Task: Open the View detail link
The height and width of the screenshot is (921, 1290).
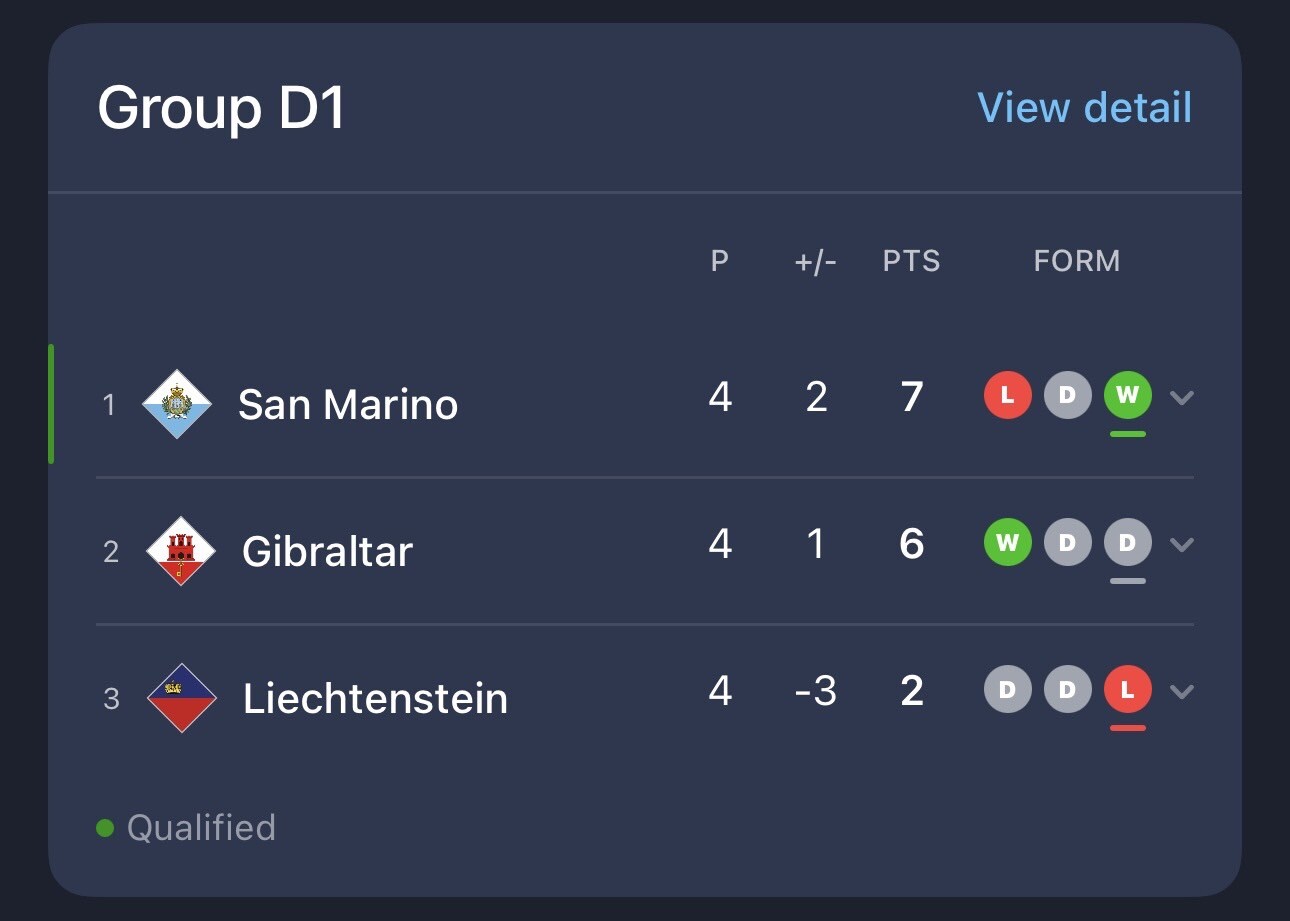Action: pos(1084,108)
